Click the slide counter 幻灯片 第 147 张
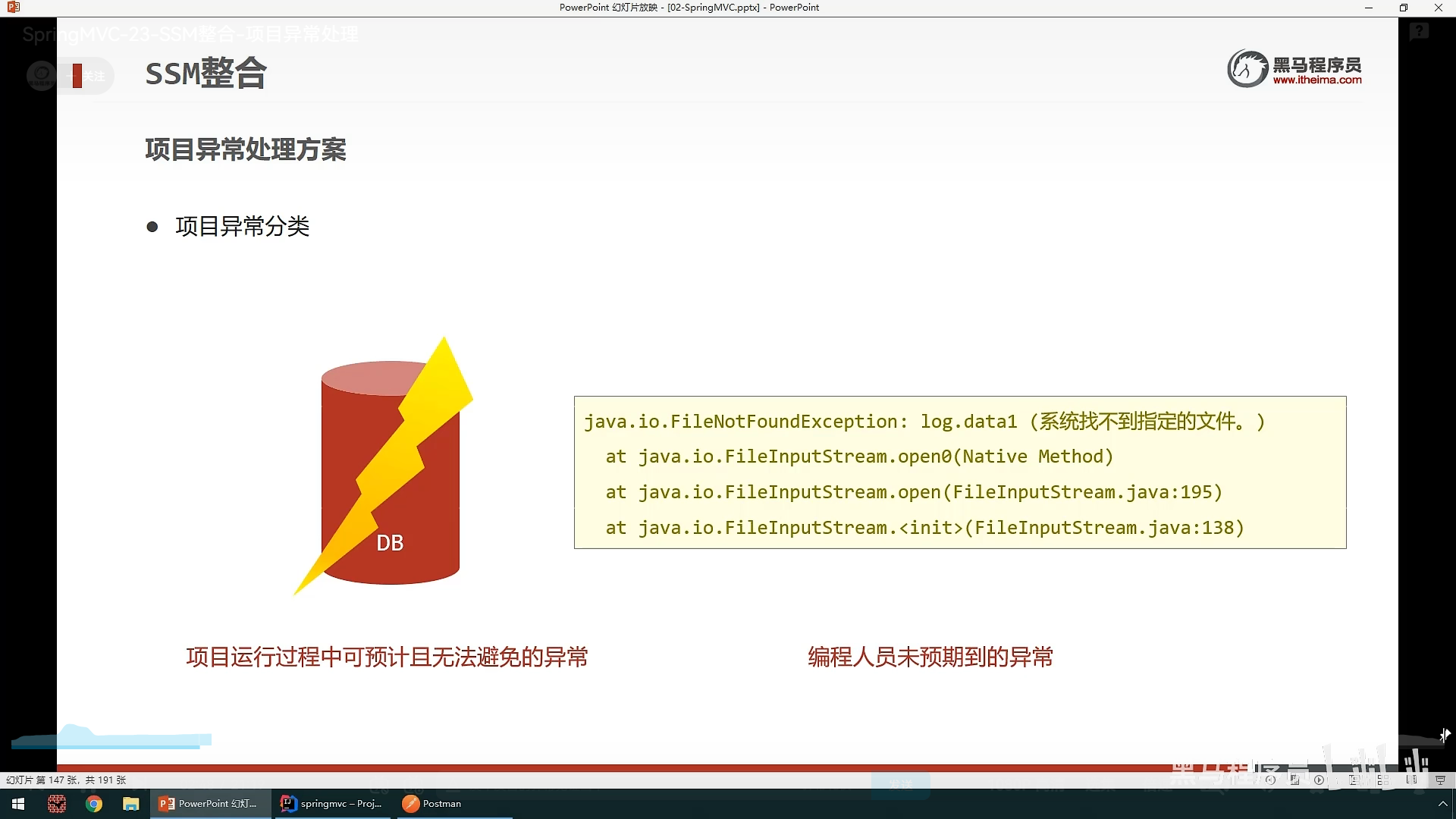Viewport: 1456px width, 819px height. coord(66,780)
